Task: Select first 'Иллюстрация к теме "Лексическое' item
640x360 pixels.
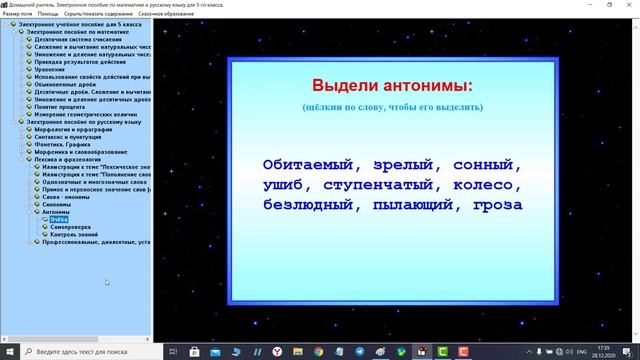Action: 96,167
